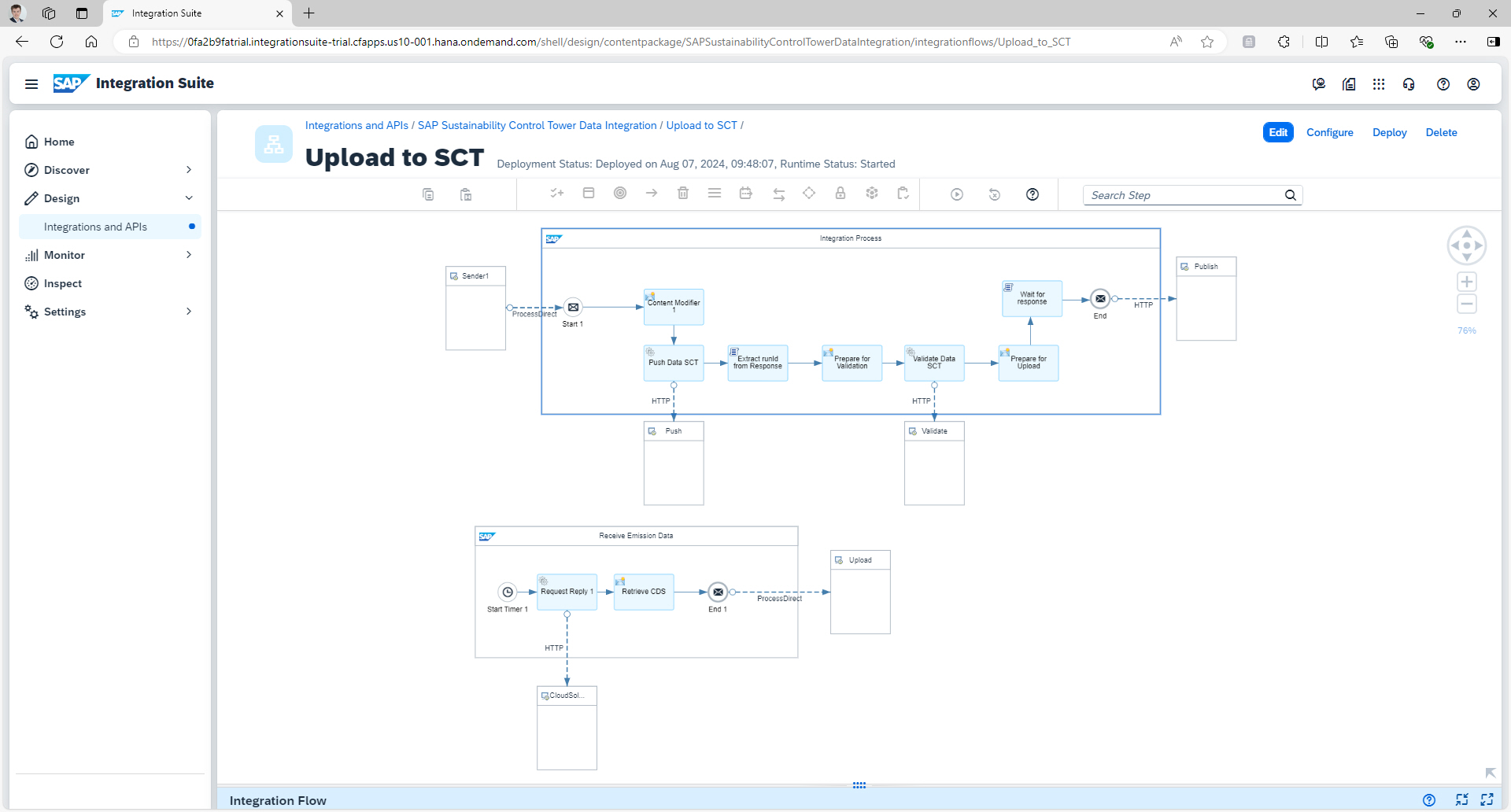This screenshot has height=812, width=1511.
Task: Click the trash icon to delete a step
Action: pyautogui.click(x=682, y=194)
